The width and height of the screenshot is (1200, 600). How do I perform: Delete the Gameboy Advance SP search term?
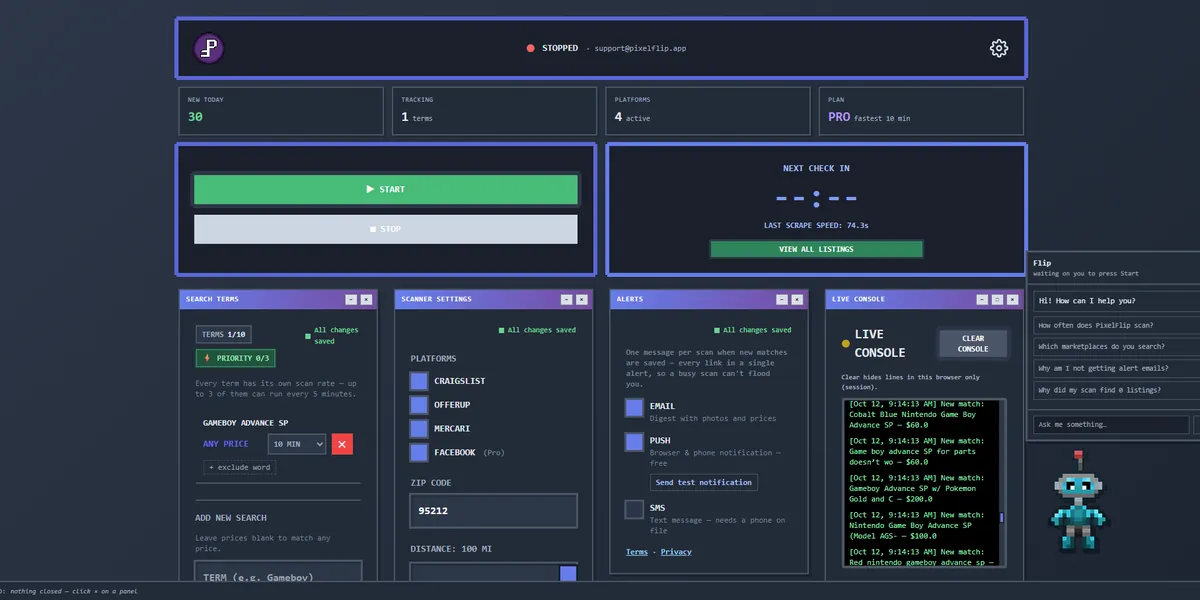(x=342, y=444)
